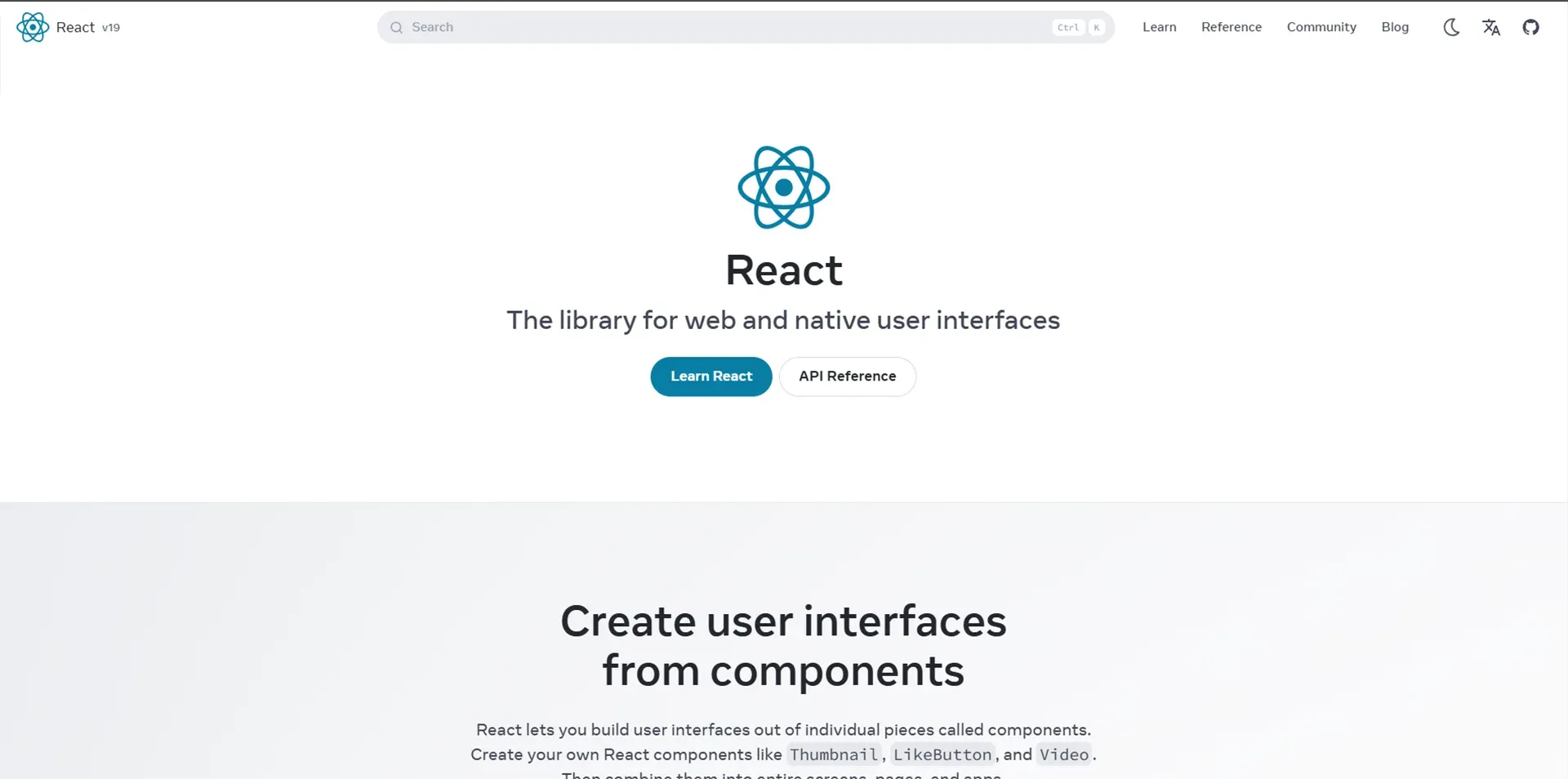Click the tagline 'The library for web and native user interfaces'
The image size is (1568, 779).
coord(783,320)
